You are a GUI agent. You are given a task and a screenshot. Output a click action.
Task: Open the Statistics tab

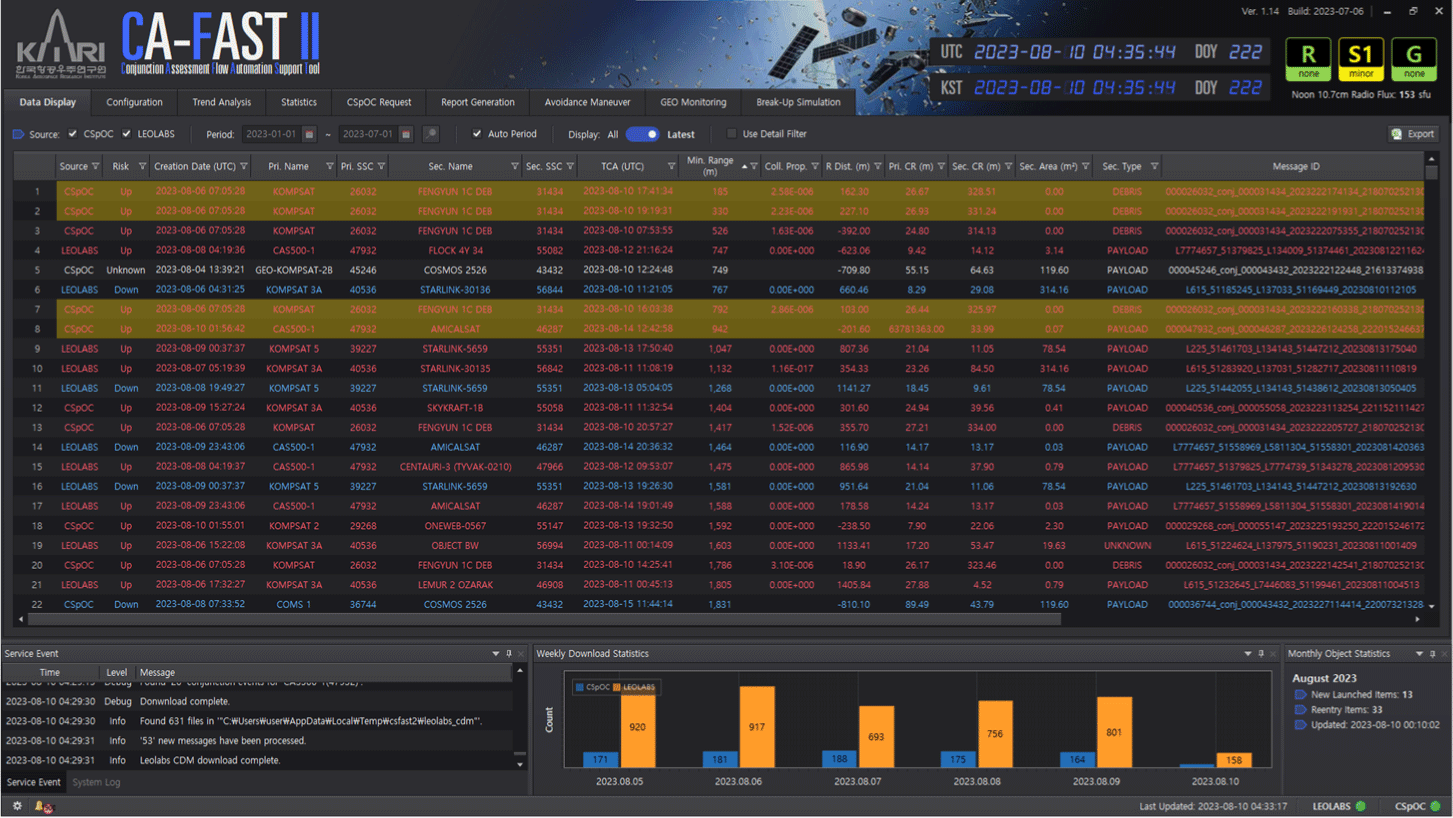(x=299, y=102)
